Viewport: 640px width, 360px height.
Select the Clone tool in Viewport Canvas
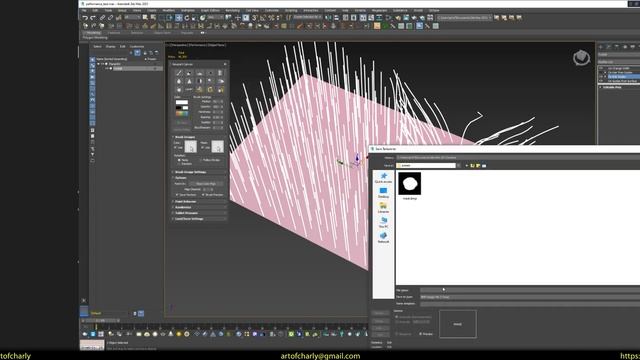tap(200, 73)
